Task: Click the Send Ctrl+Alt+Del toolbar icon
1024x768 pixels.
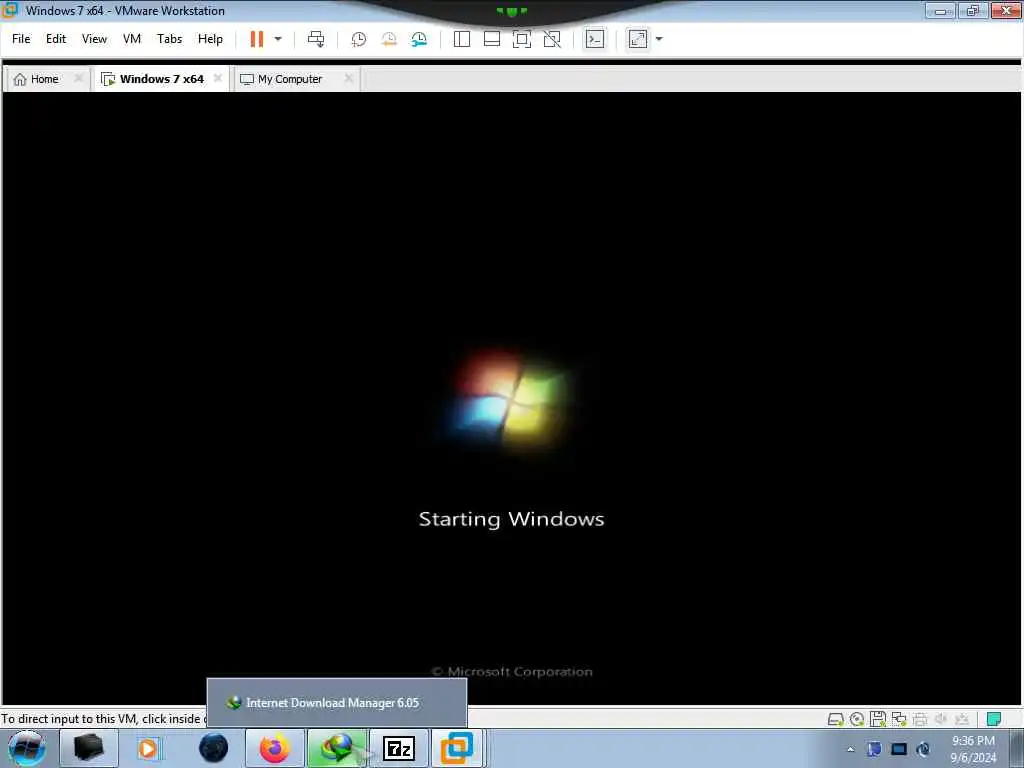Action: point(316,39)
